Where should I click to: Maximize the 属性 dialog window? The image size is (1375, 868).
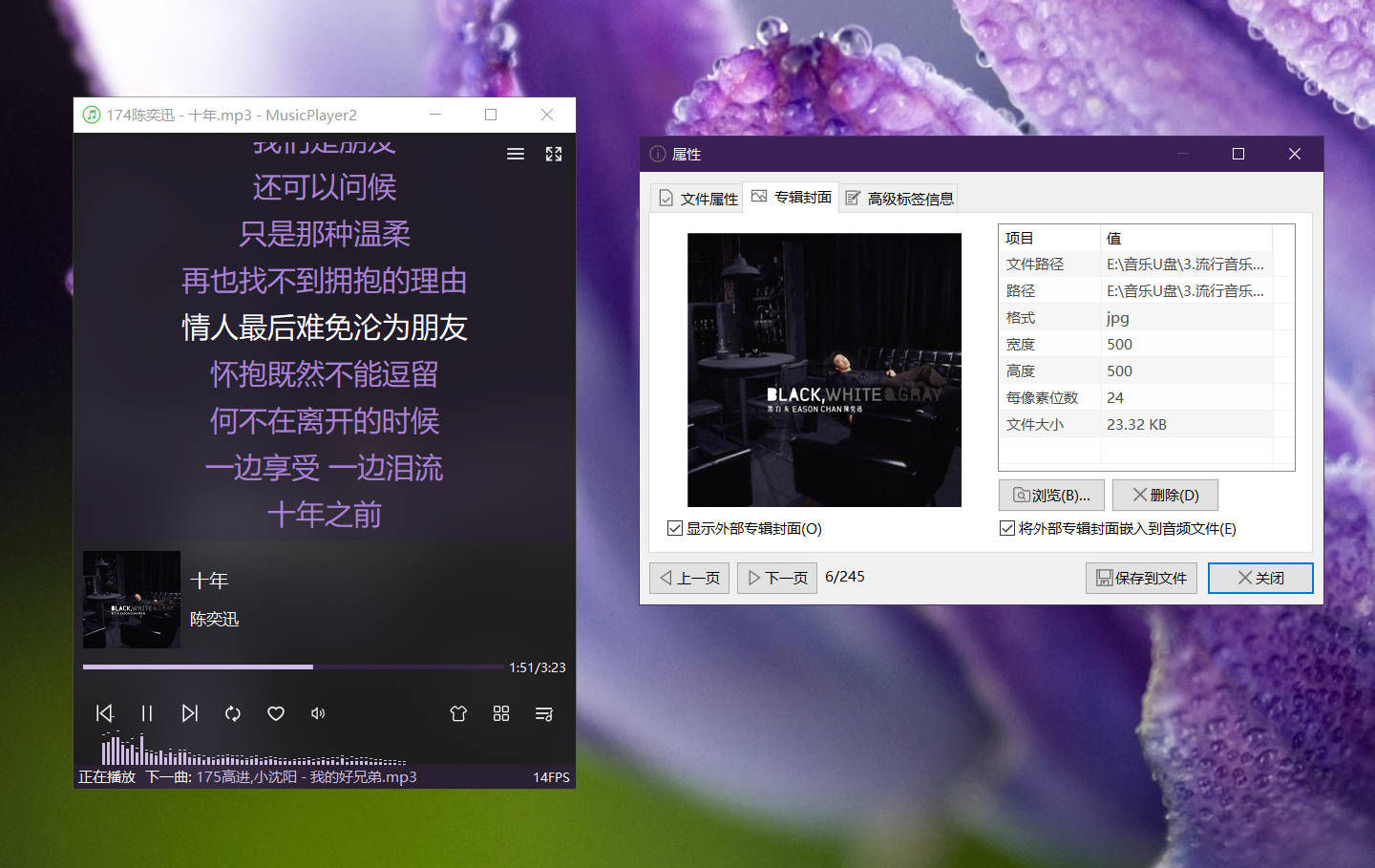click(x=1238, y=154)
